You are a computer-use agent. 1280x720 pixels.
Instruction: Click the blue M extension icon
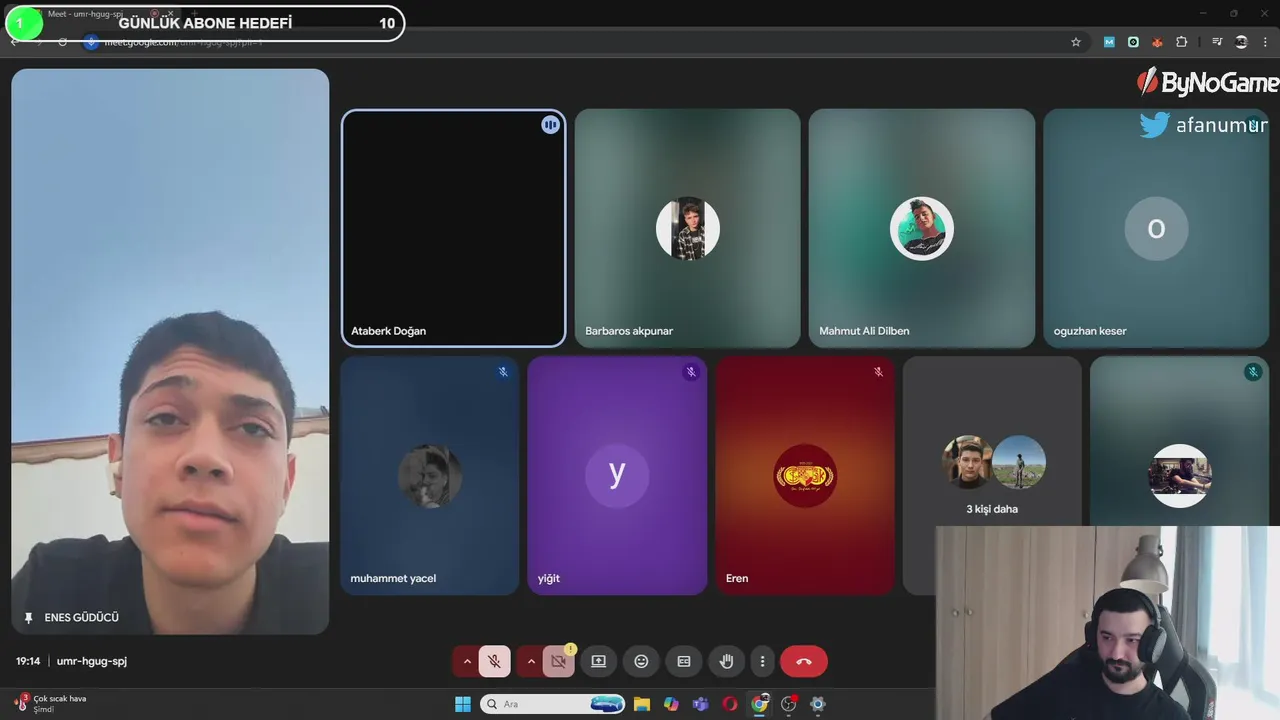click(x=1109, y=42)
